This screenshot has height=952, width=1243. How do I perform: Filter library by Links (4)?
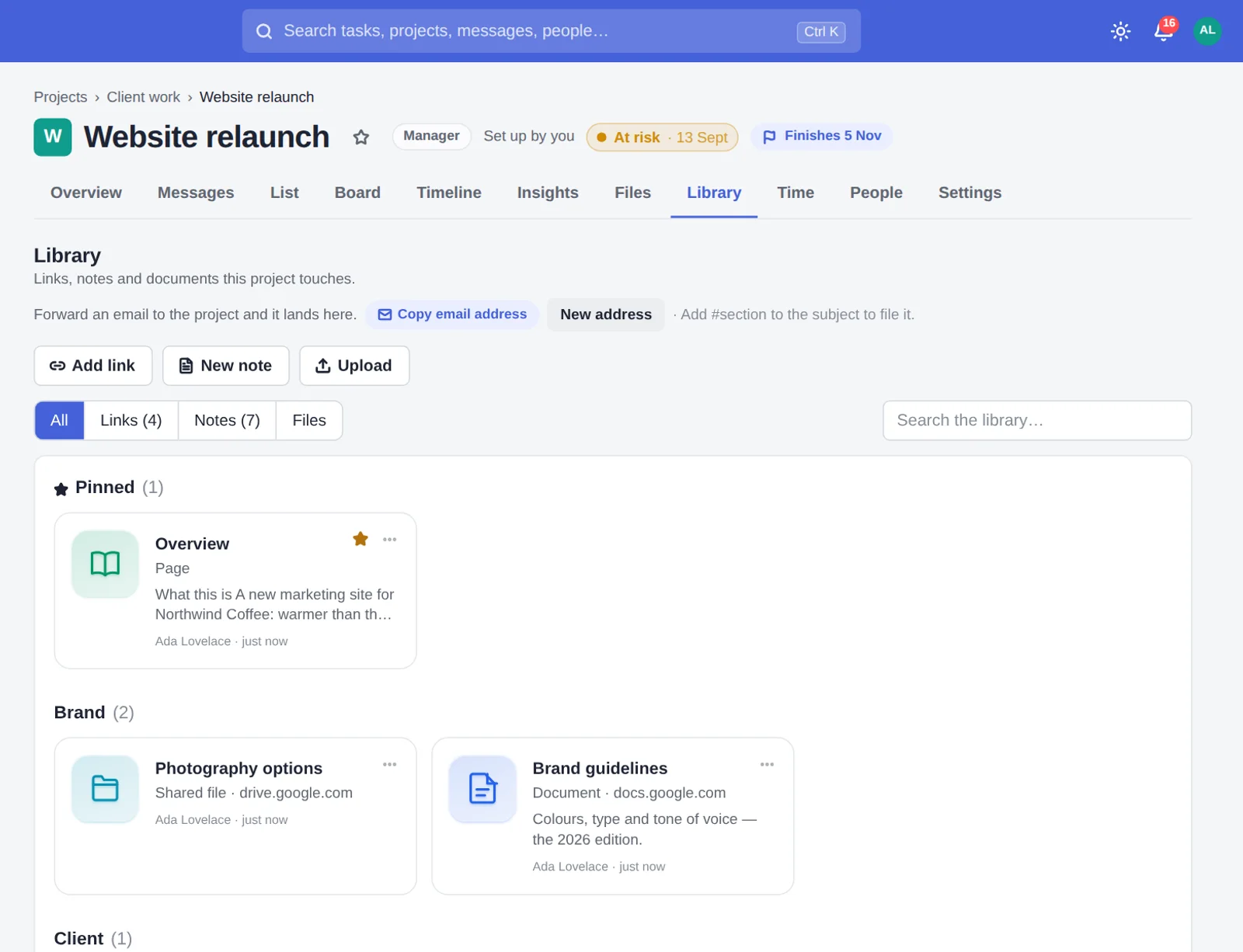click(131, 420)
